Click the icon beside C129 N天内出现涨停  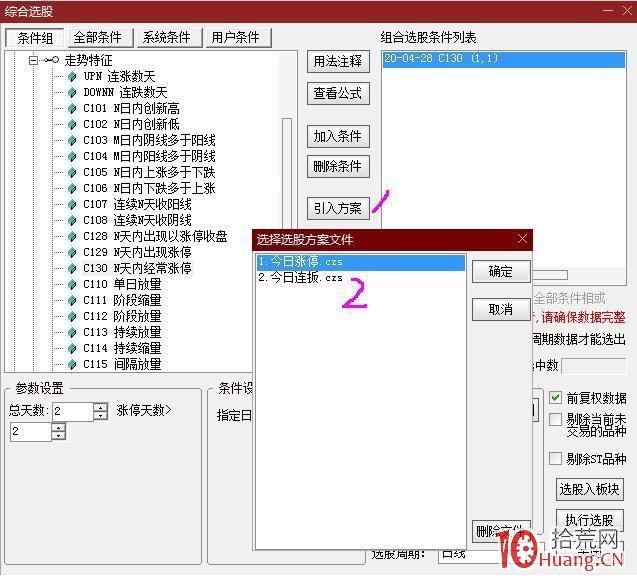[72, 252]
